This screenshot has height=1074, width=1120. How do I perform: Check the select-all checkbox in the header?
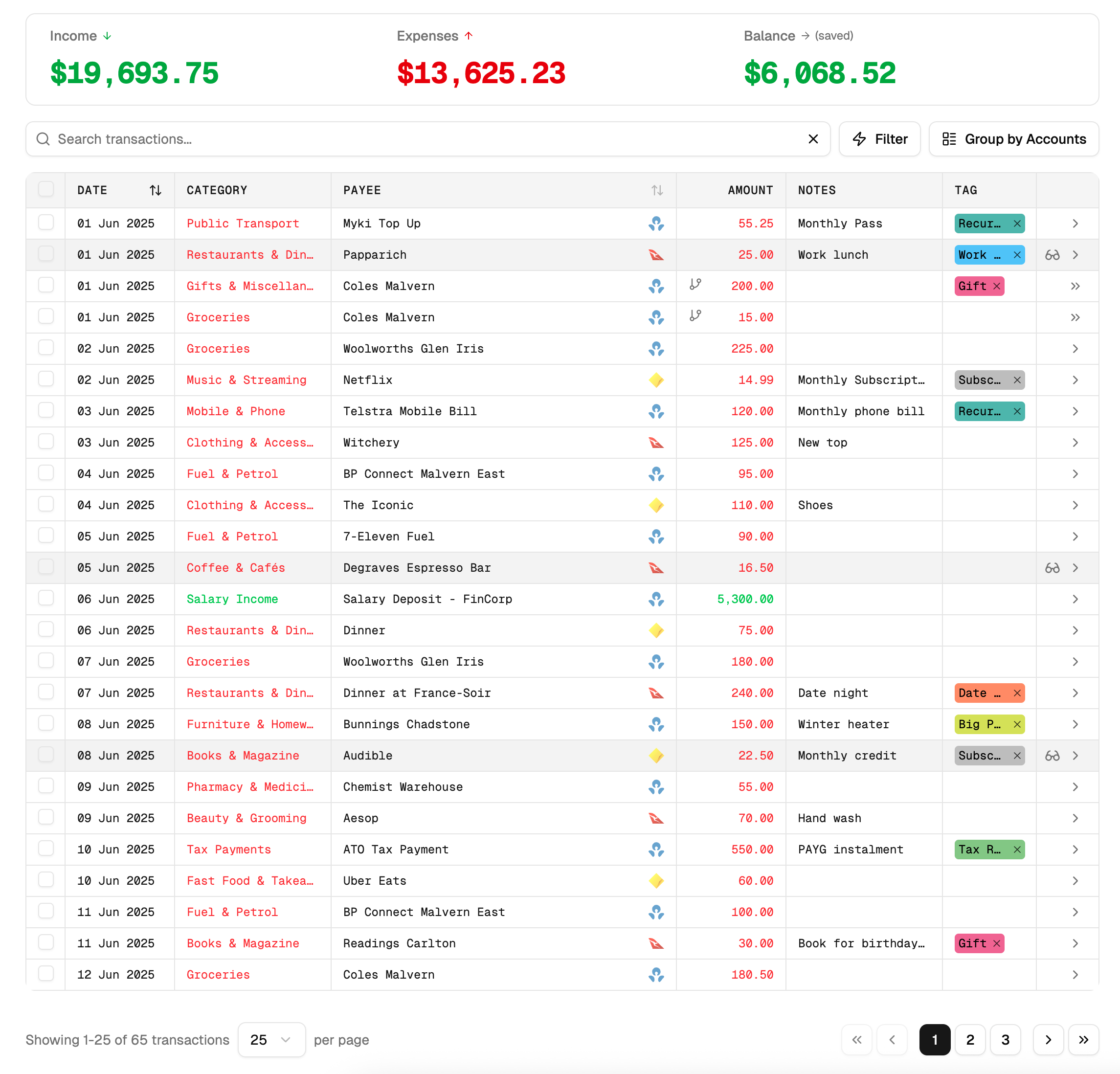tap(45, 189)
